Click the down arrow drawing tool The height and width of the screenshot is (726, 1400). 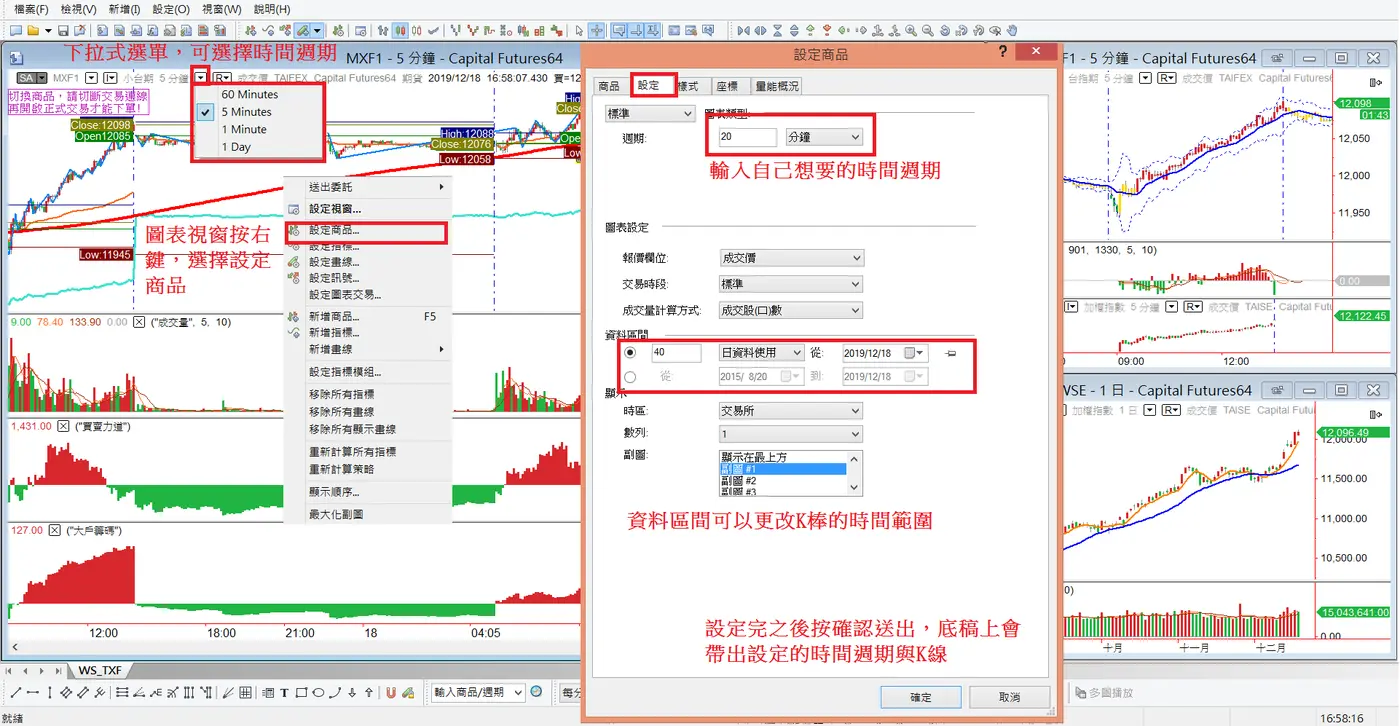[x=352, y=692]
